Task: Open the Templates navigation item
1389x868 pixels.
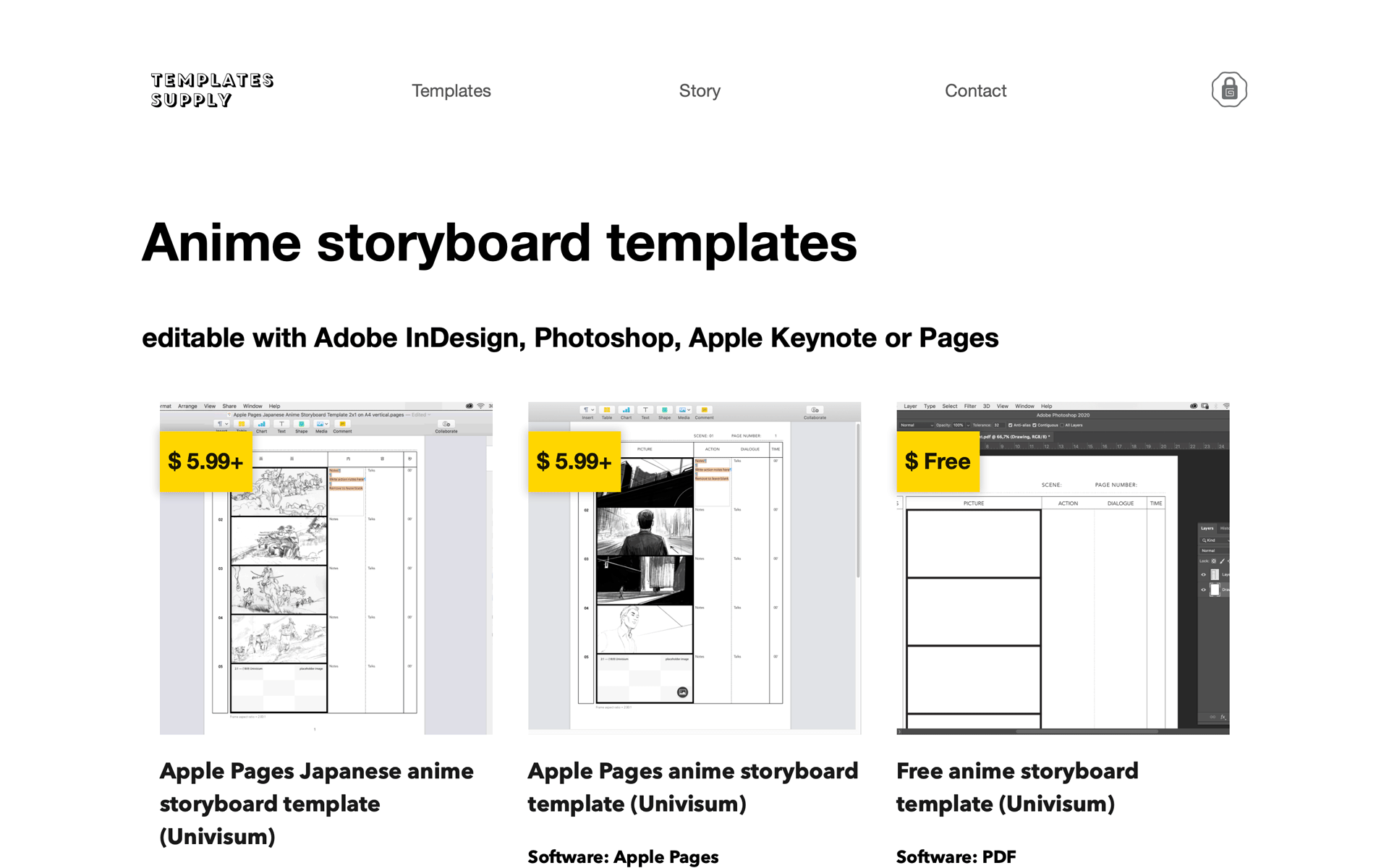Action: point(451,90)
